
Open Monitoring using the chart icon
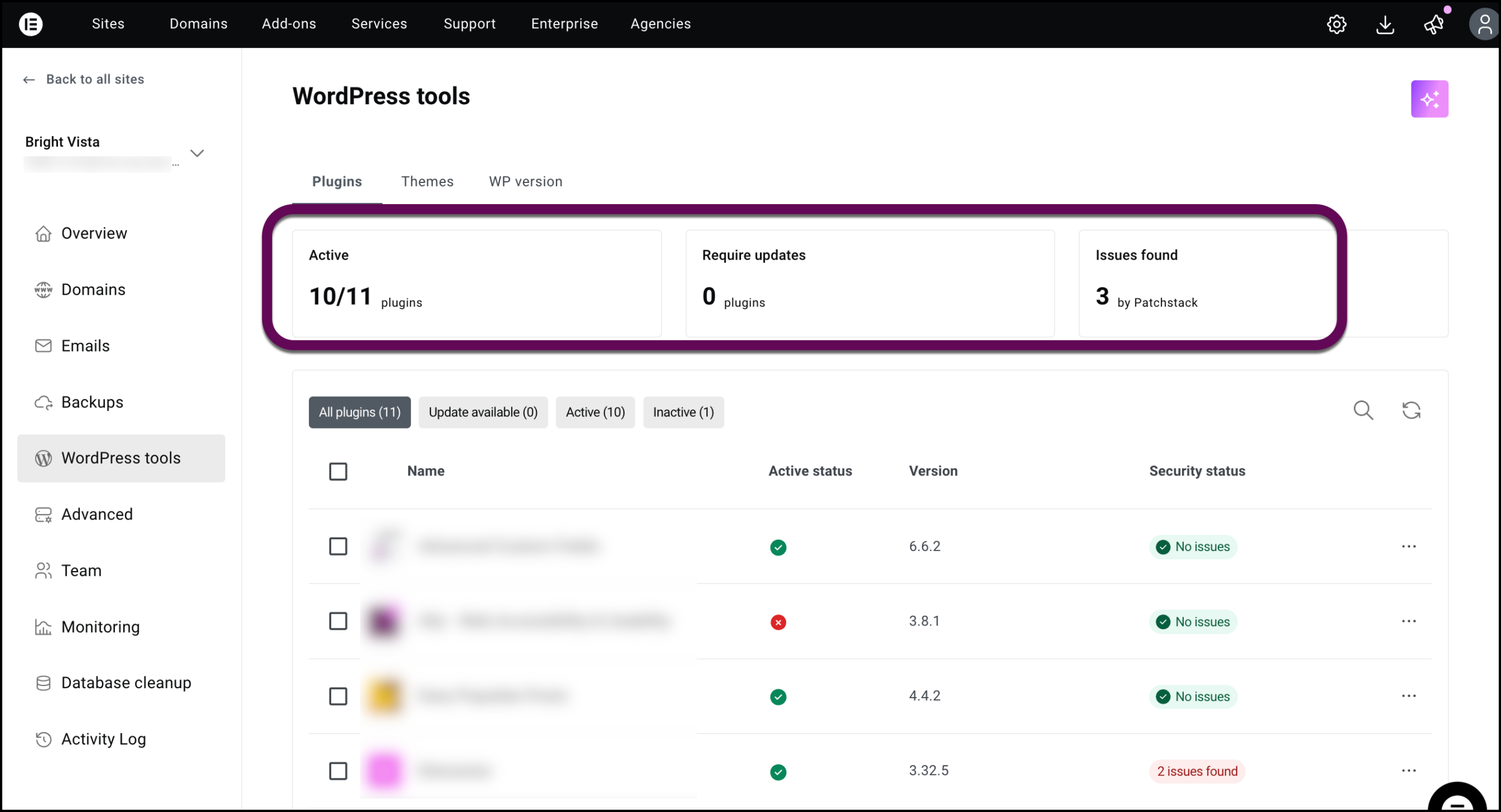click(x=43, y=627)
